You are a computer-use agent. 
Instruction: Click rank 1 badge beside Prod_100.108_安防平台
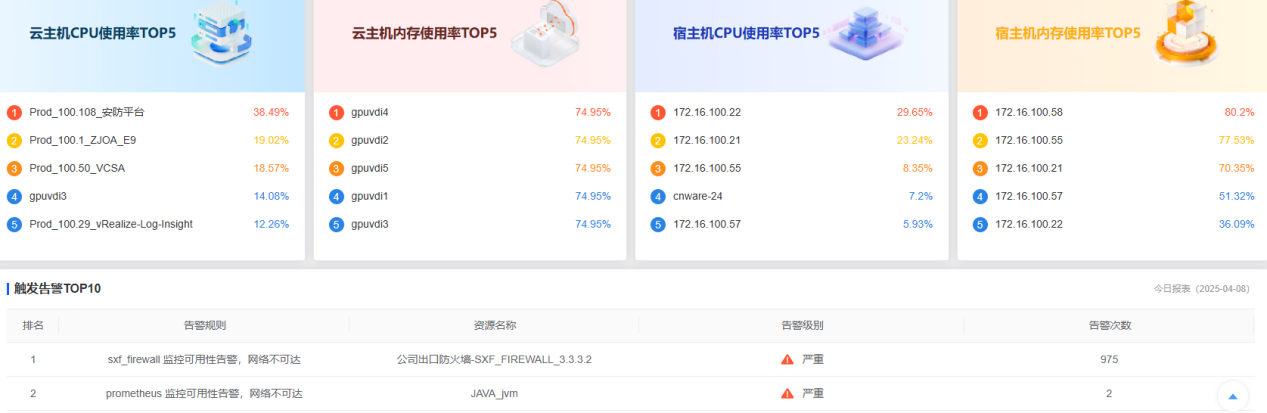[14, 112]
